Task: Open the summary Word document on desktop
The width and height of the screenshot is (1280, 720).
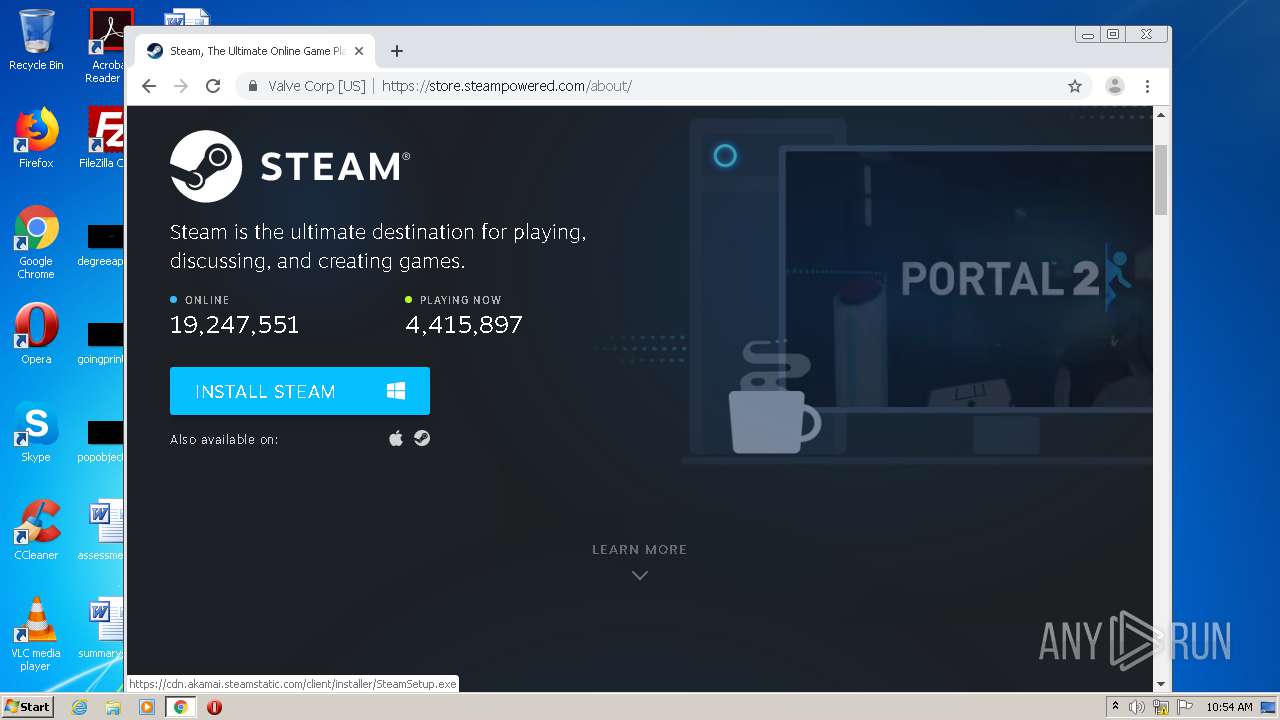Action: coord(102,628)
